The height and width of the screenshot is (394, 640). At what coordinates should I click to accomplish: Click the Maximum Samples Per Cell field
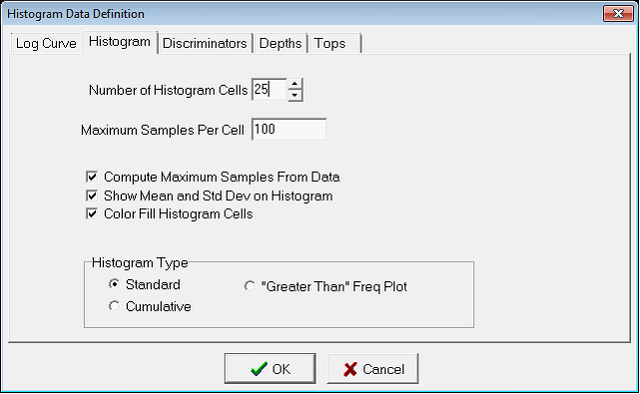point(289,129)
